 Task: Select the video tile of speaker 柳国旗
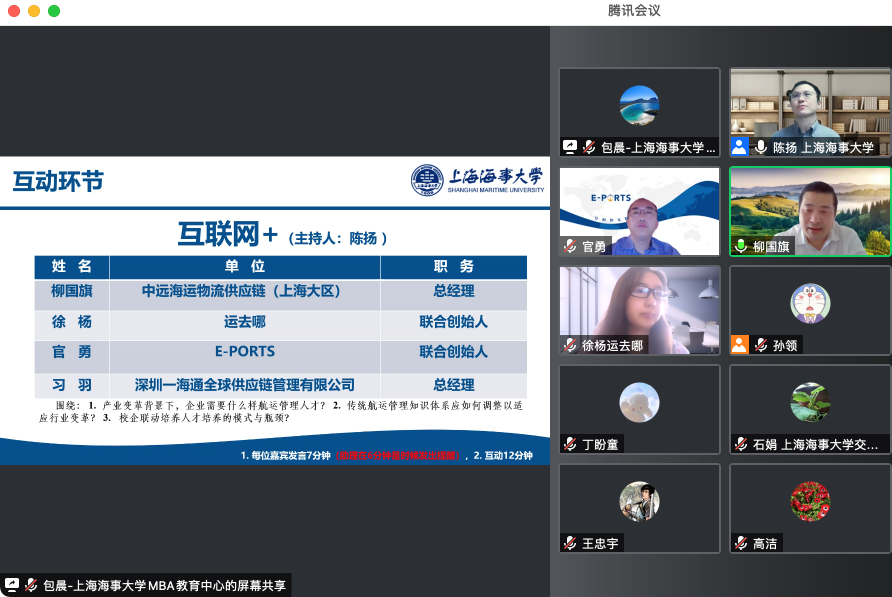(810, 211)
